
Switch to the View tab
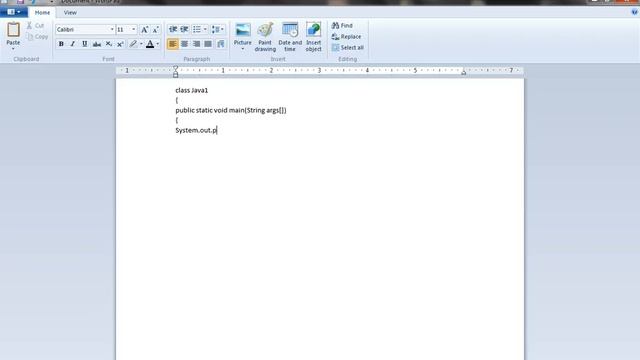(x=70, y=13)
